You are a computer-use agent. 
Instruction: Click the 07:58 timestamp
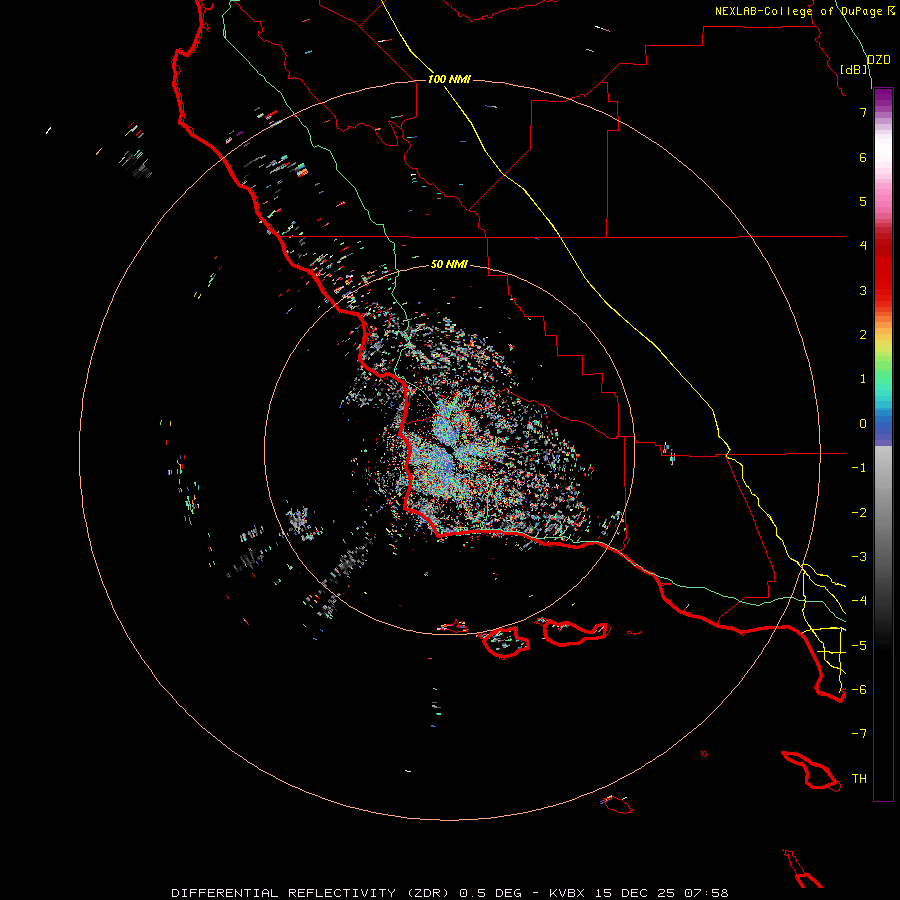[706, 893]
